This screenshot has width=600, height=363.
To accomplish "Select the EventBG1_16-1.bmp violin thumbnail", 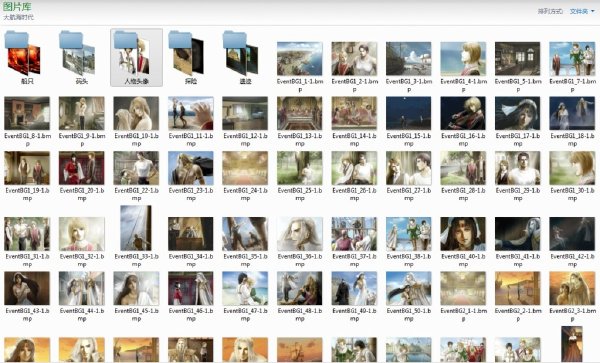I will tap(463, 113).
